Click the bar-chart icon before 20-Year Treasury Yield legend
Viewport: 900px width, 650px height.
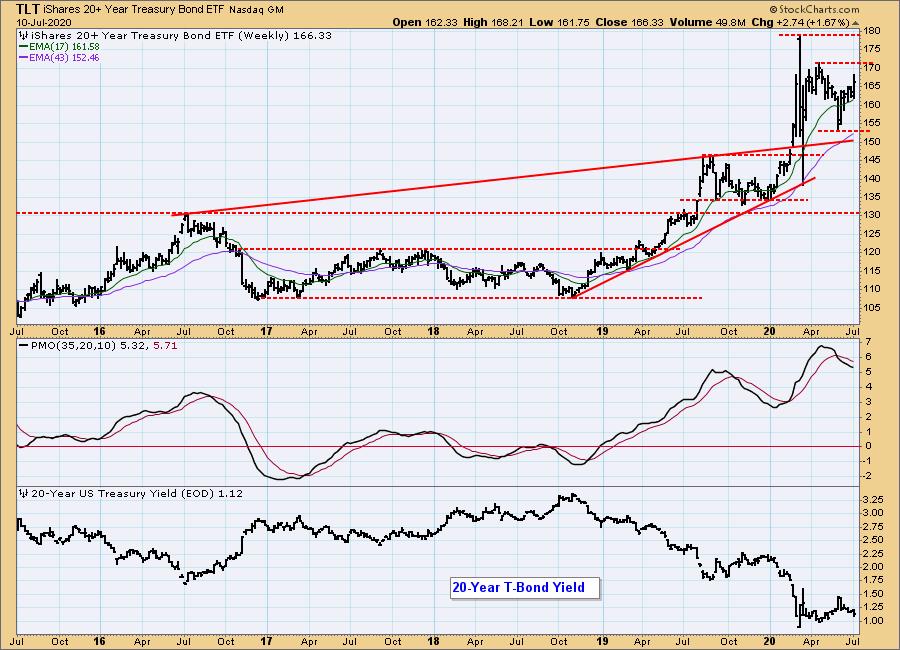pos(24,493)
